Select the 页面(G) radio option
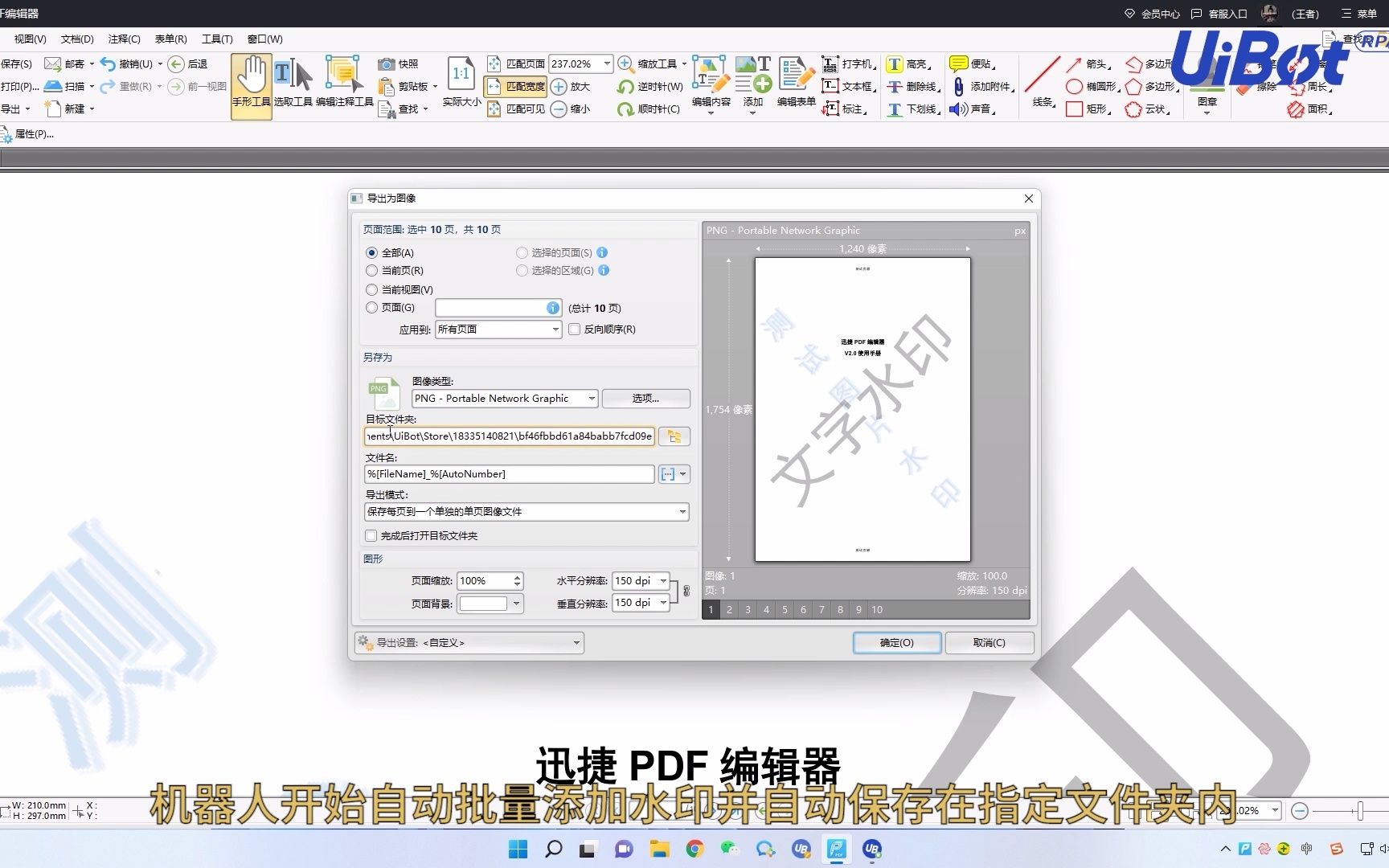Viewport: 1389px width, 868px height. point(371,307)
